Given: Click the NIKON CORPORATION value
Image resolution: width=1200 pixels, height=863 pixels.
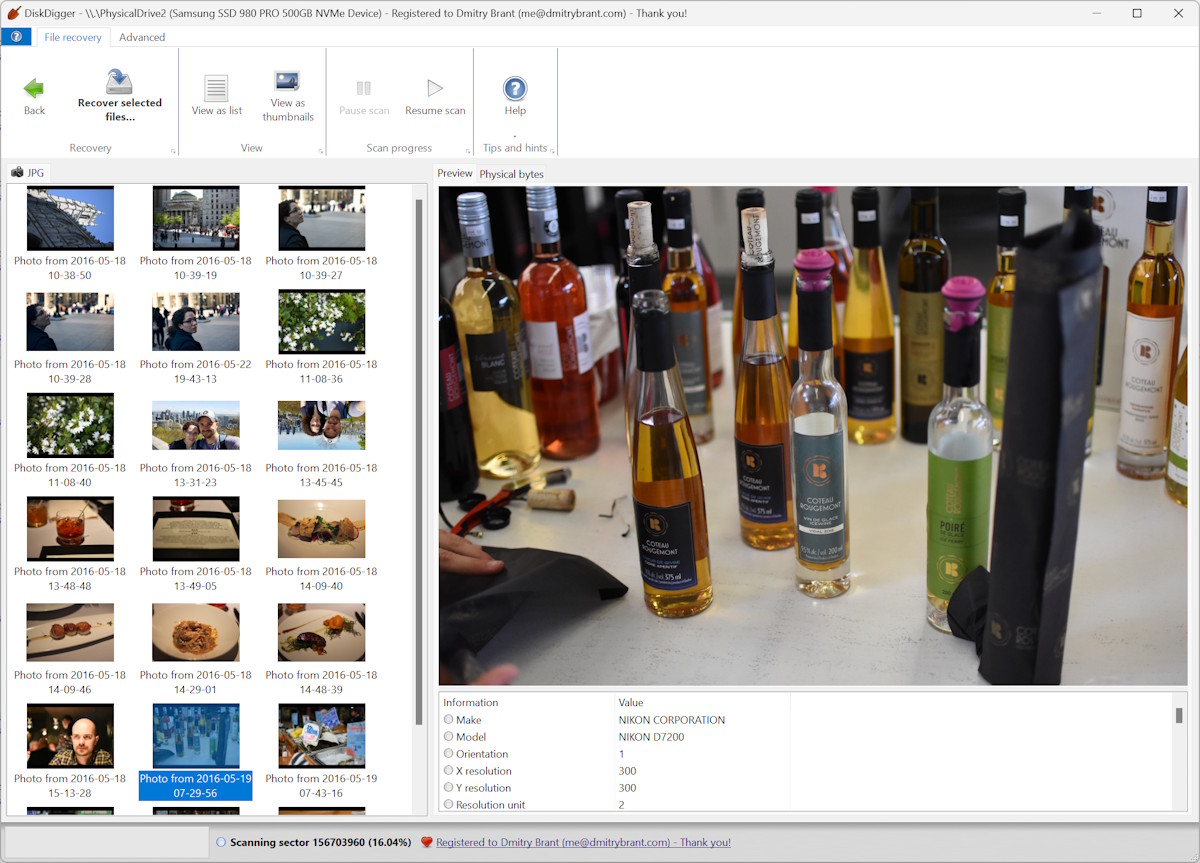Looking at the screenshot, I should (x=672, y=720).
